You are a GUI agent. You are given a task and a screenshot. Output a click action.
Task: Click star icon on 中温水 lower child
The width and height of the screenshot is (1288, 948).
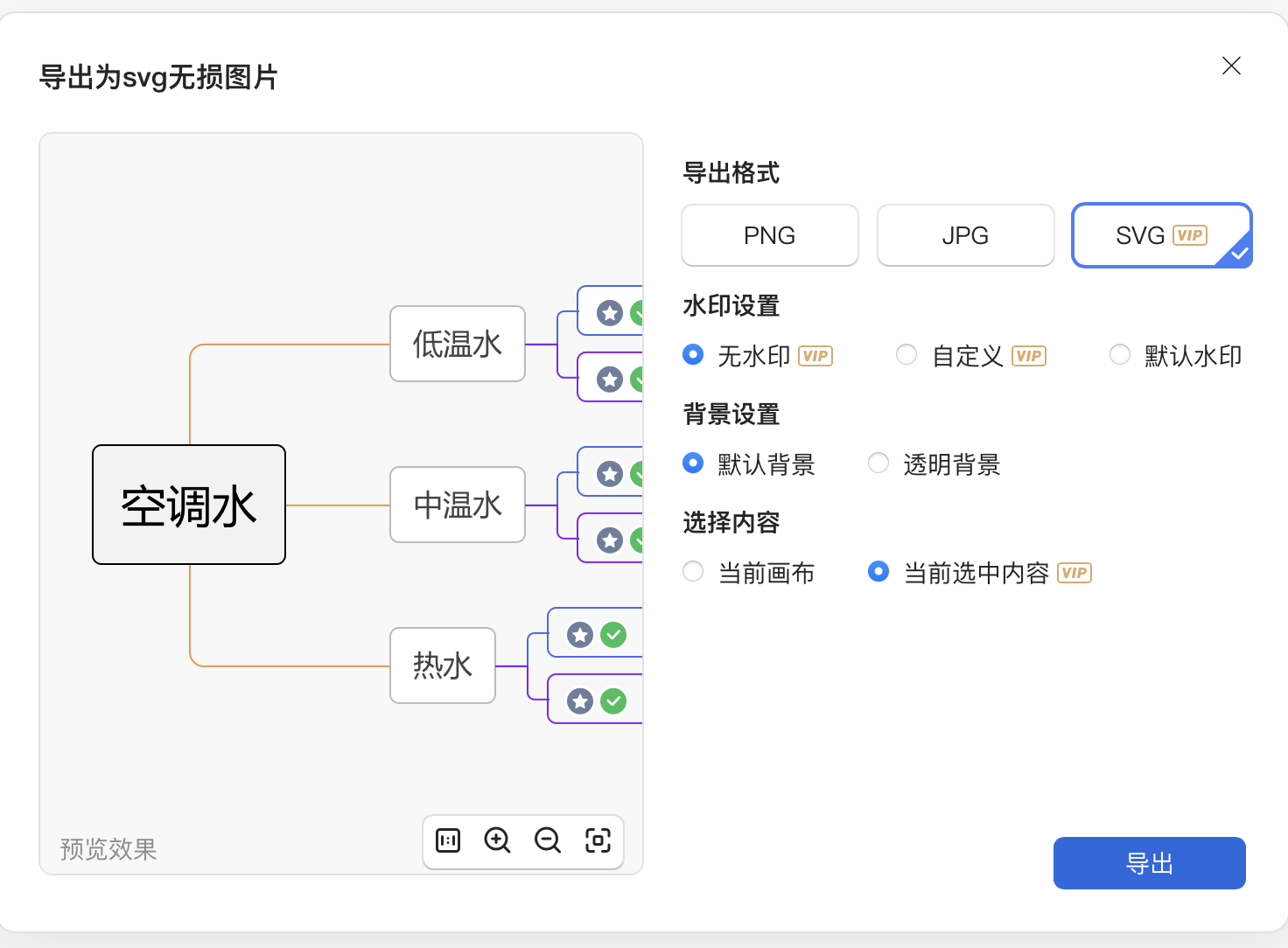(610, 540)
